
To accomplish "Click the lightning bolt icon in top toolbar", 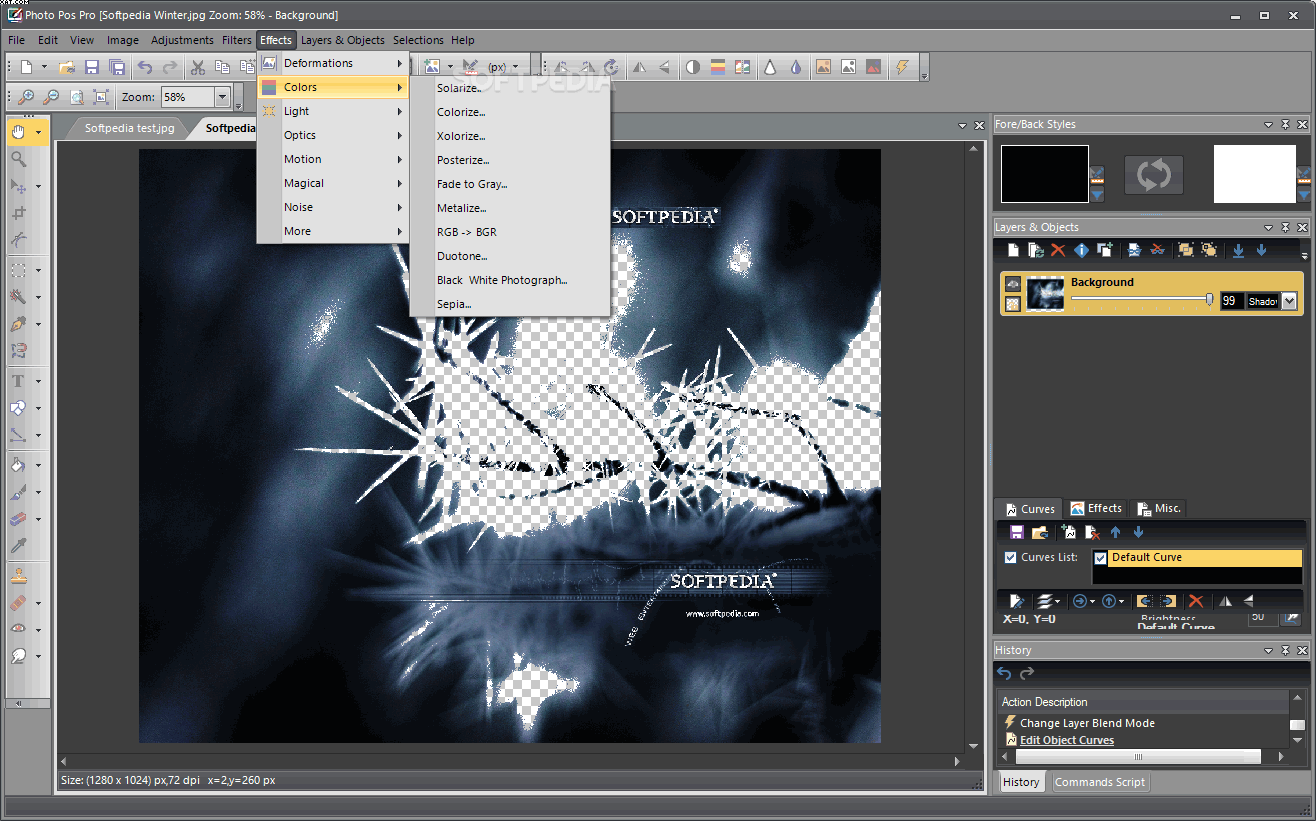I will 903,67.
